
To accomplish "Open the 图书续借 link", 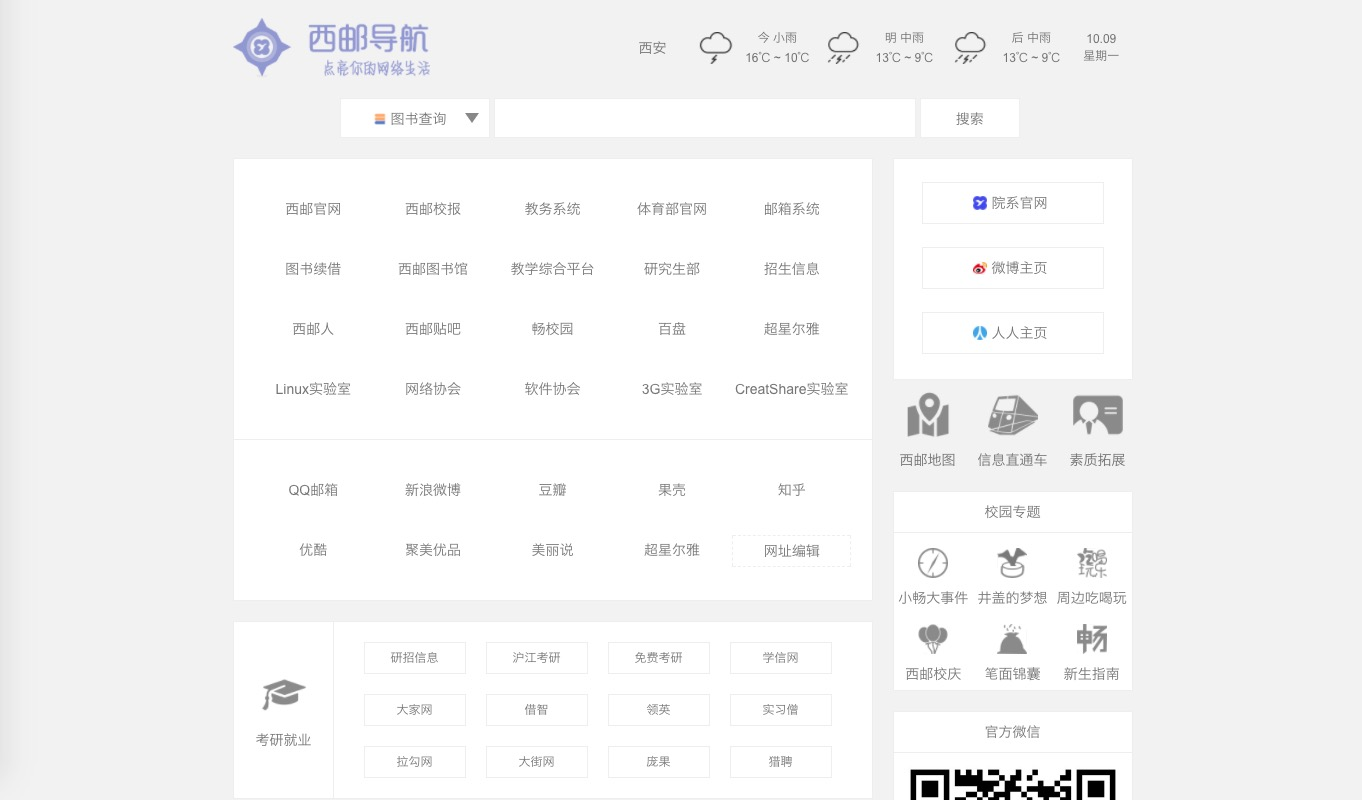I will (x=313, y=269).
